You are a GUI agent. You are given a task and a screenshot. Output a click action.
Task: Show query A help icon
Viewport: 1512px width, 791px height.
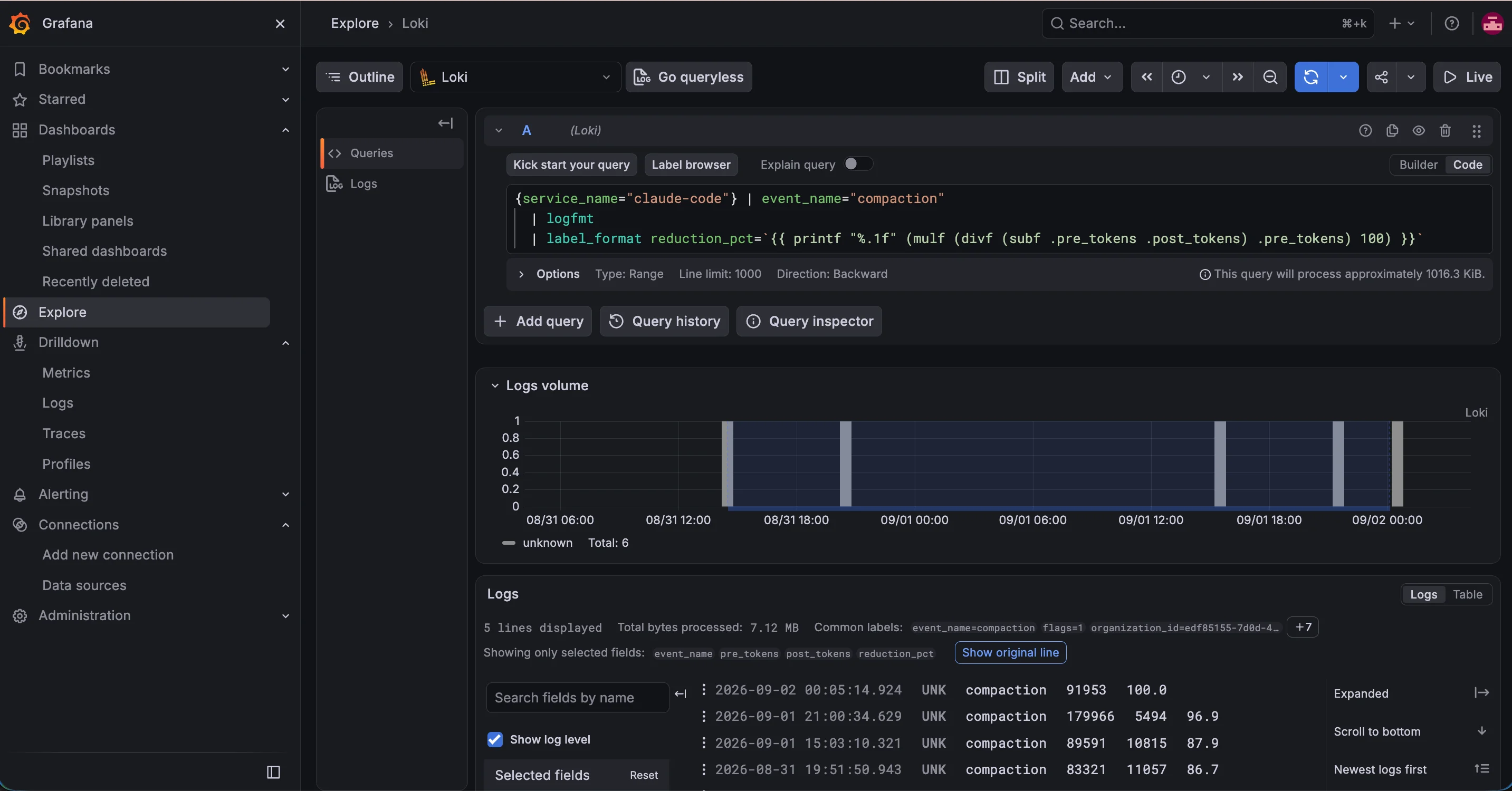pos(1365,130)
